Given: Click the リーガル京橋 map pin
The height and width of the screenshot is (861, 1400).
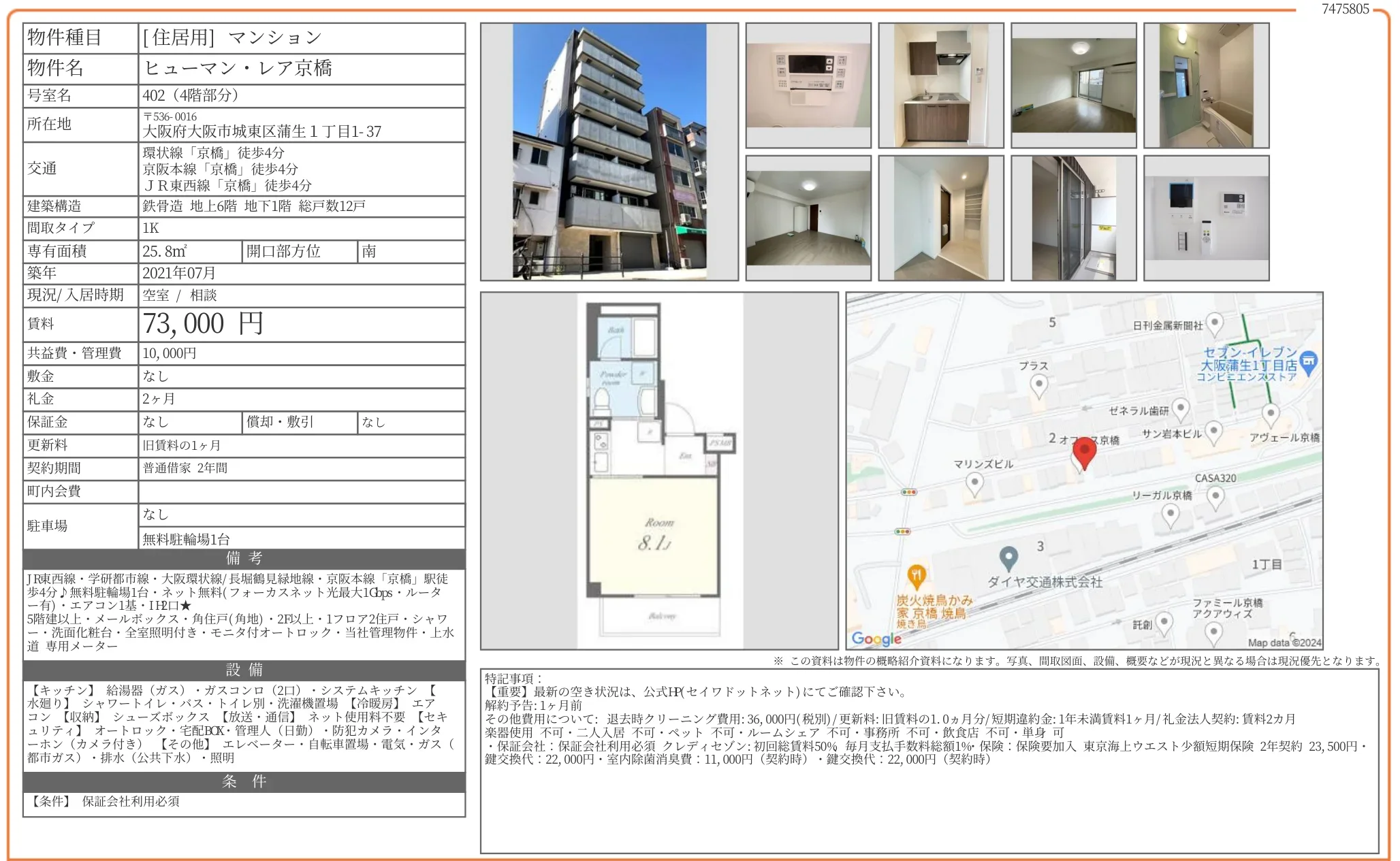Looking at the screenshot, I should 1170,514.
